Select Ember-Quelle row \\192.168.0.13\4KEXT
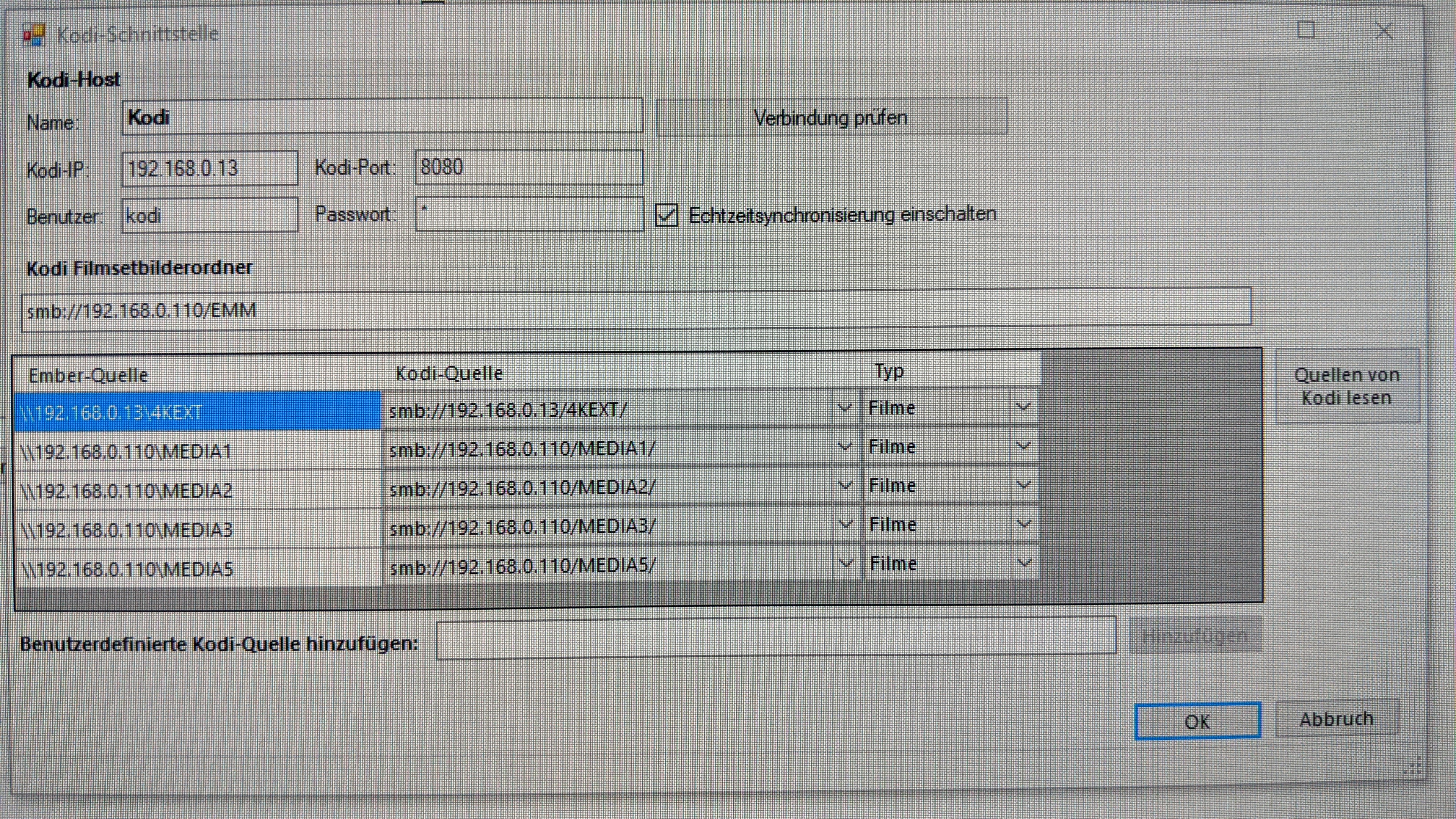 (198, 411)
